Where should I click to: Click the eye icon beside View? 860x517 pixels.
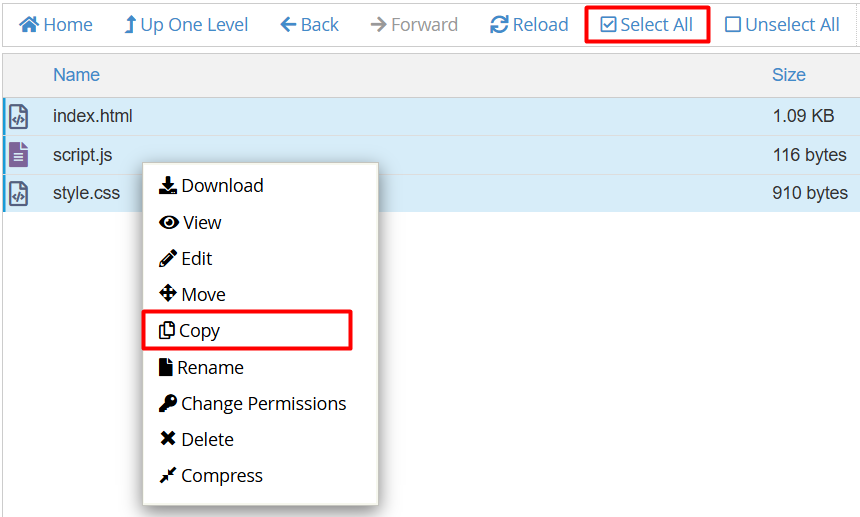[169, 222]
